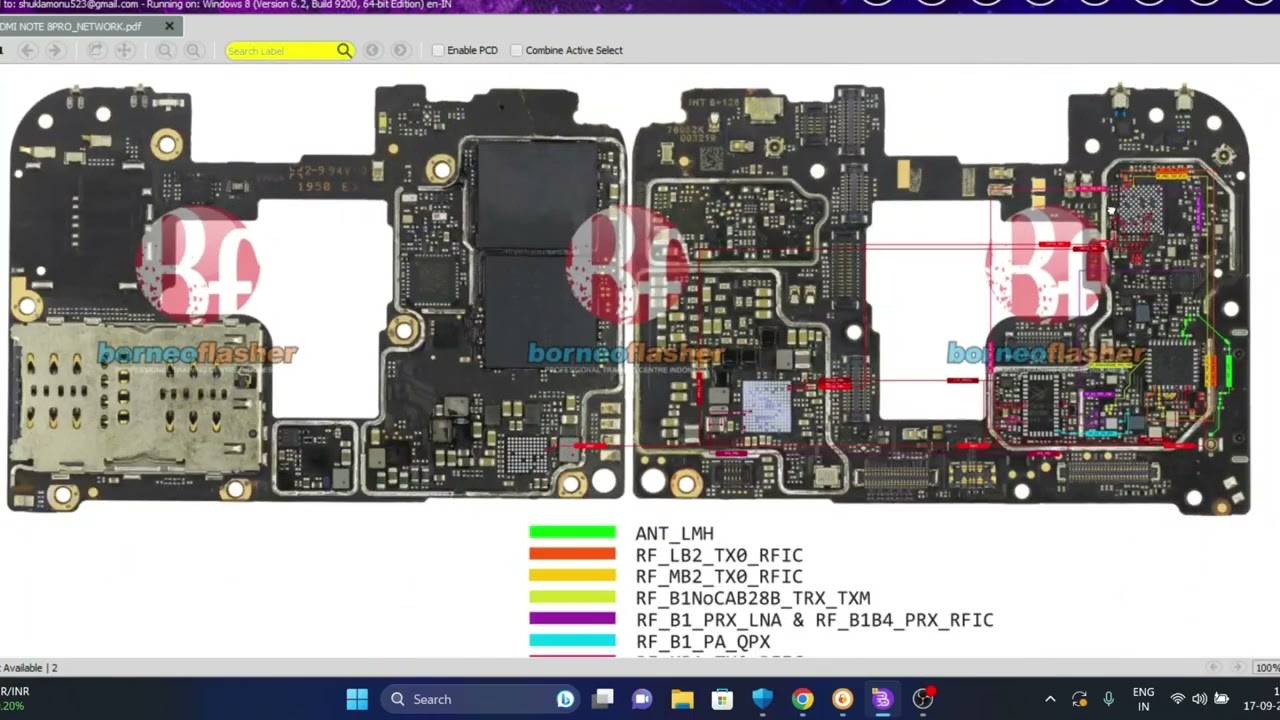This screenshot has height=720, width=1280.
Task: Switch to the active purple taskbar app
Action: coord(882,699)
